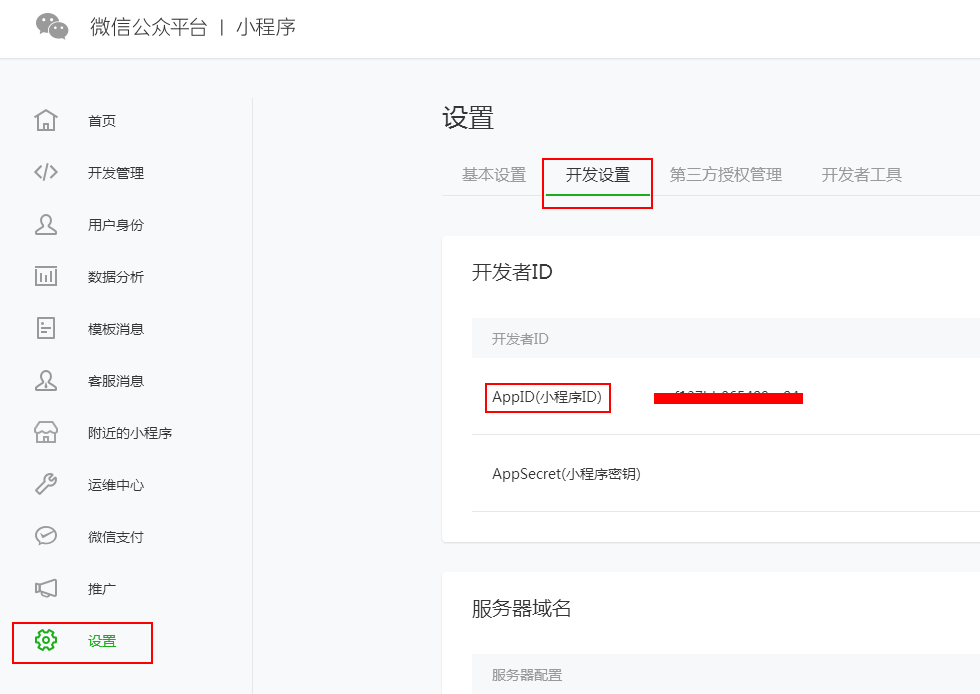Image resolution: width=980 pixels, height=694 pixels.
Task: Select the home icon beside 首页
Action: pos(46,119)
